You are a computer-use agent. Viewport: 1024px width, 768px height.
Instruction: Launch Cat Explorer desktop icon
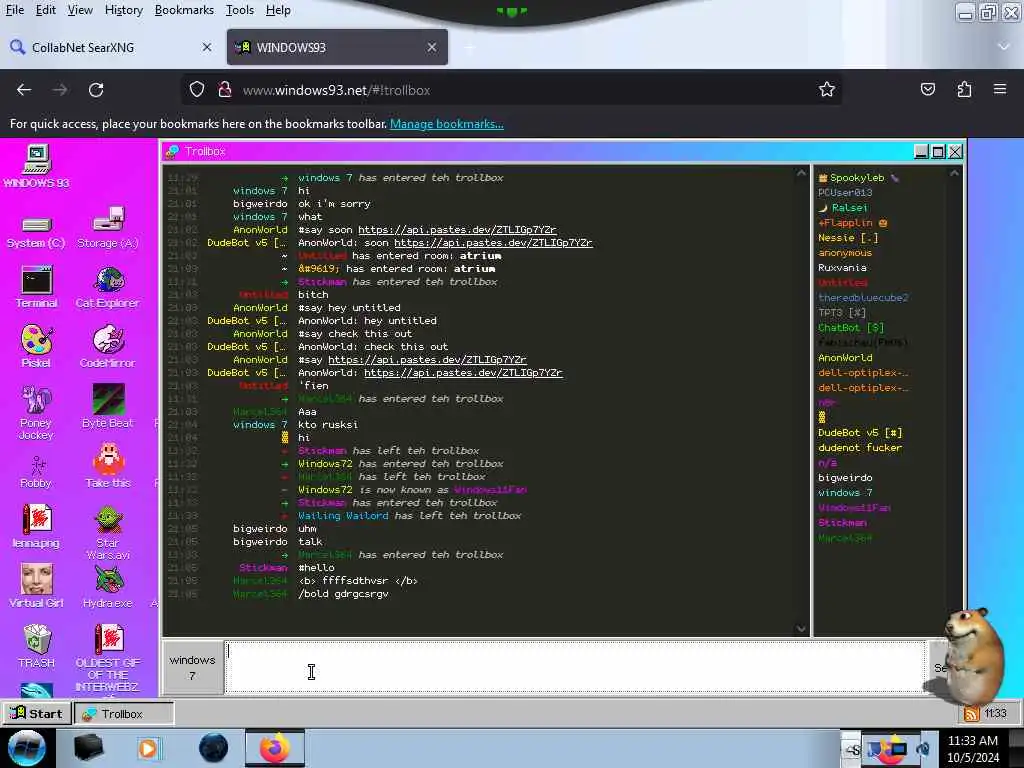pyautogui.click(x=108, y=287)
